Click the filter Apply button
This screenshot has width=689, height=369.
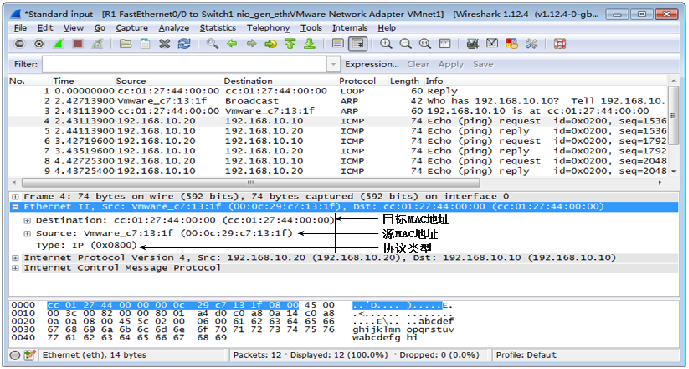(451, 64)
